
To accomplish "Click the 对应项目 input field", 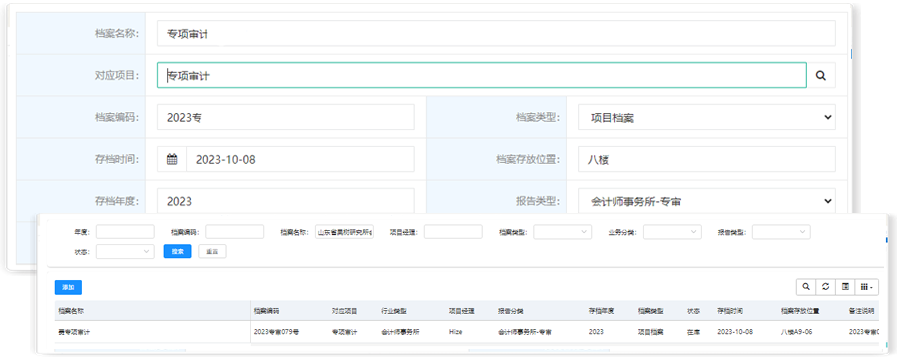I will 482,75.
